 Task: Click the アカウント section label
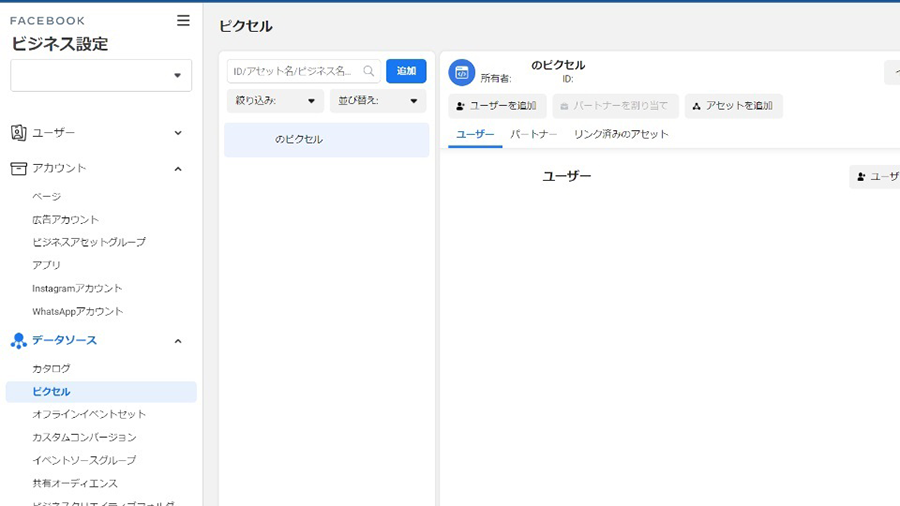[x=59, y=168]
